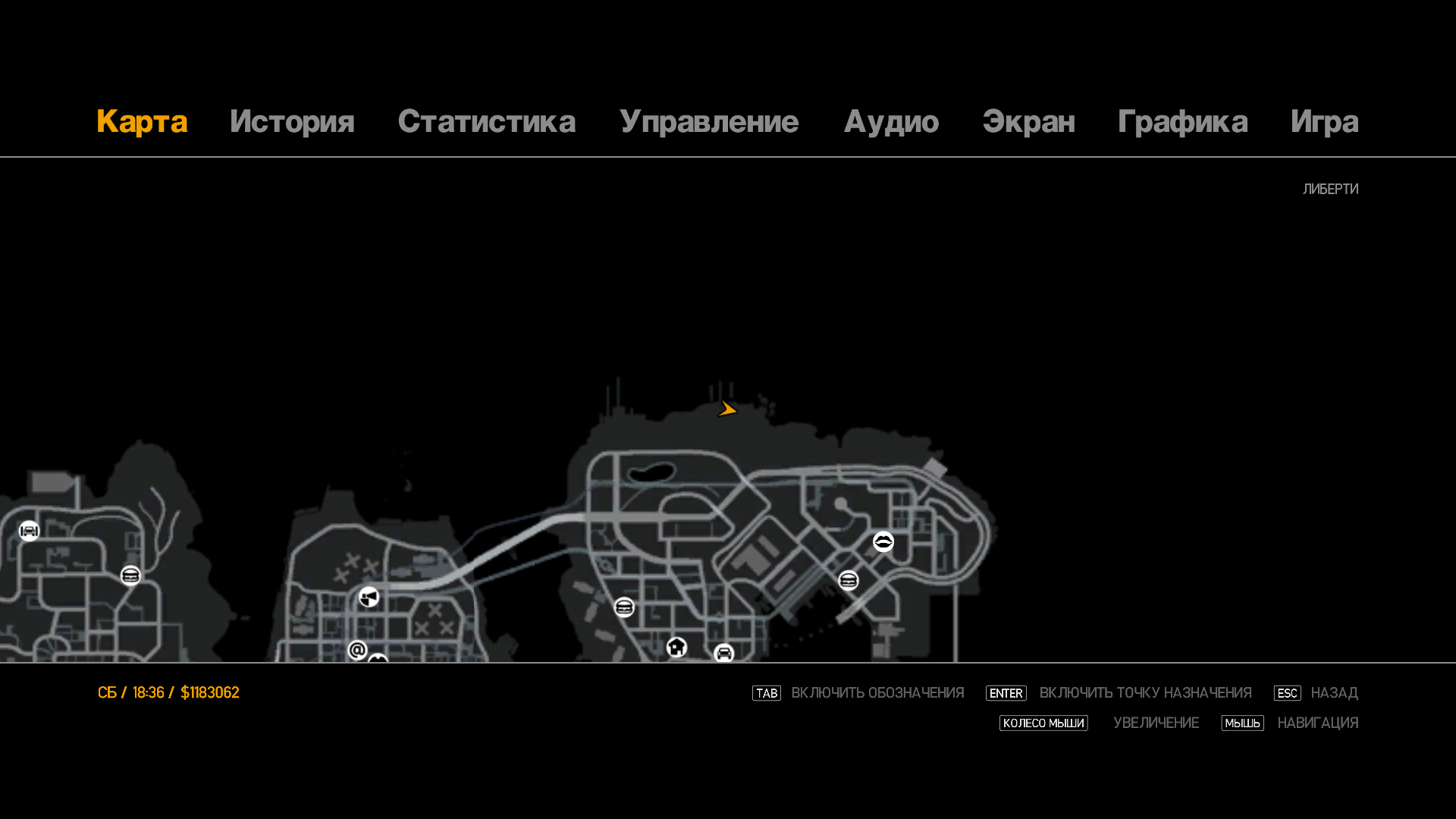Click the burger icon near the safehouse
Viewport: 1456px width, 819px height.
[x=624, y=607]
